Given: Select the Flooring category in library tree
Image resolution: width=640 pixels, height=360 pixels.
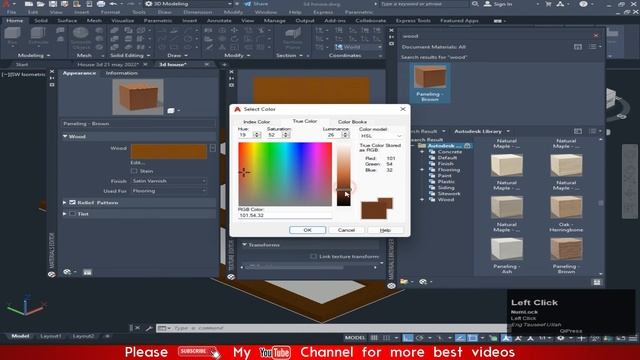Looking at the screenshot, I should tap(449, 170).
